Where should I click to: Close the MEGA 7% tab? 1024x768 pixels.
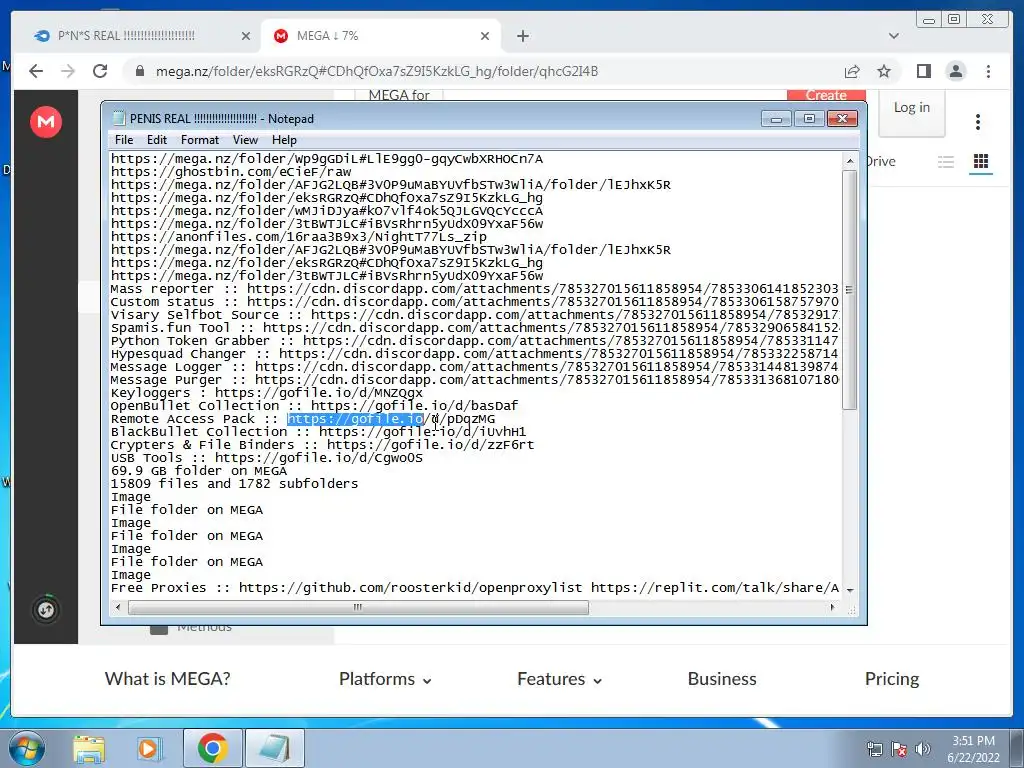pyautogui.click(x=485, y=36)
